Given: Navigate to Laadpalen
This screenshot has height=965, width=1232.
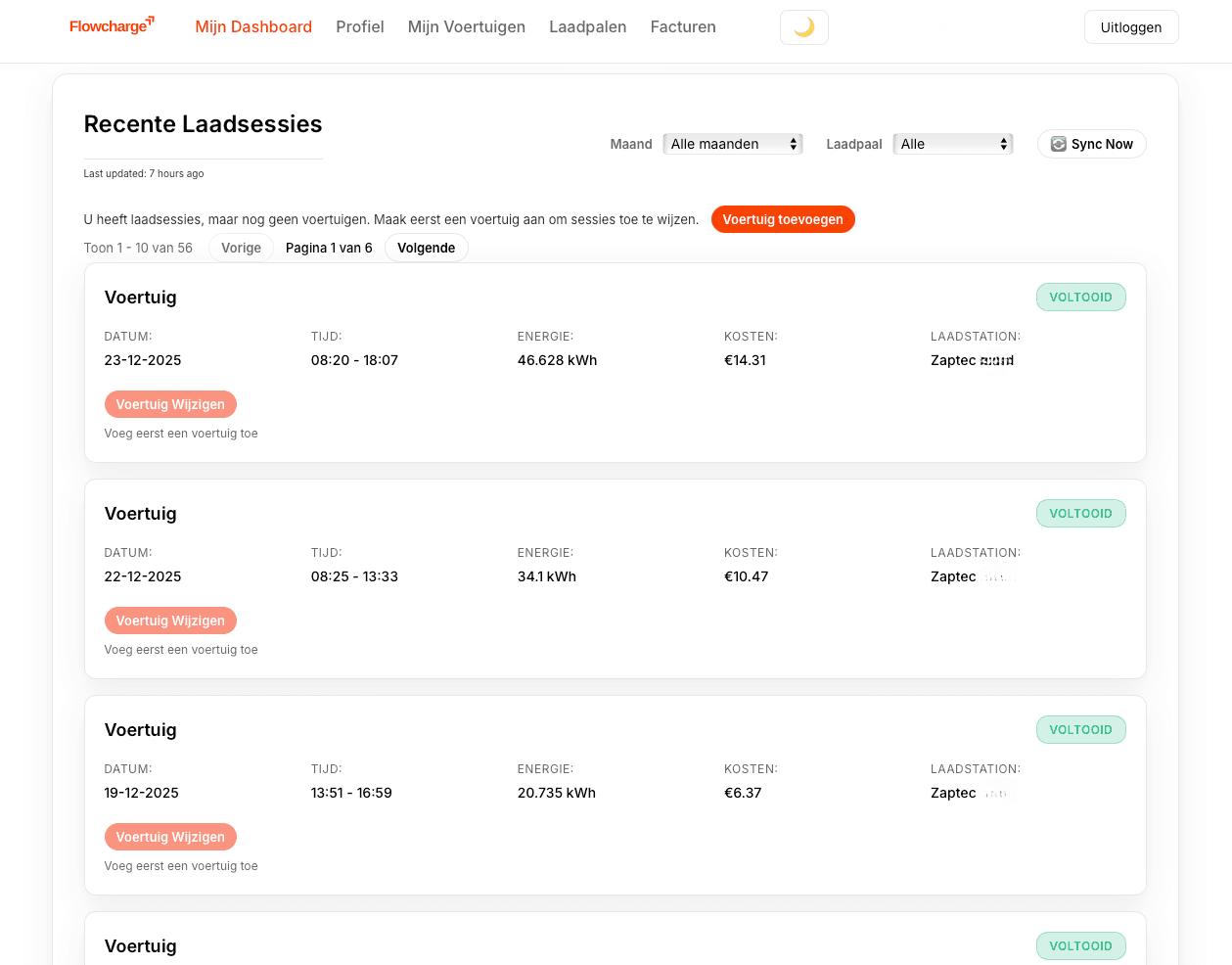Looking at the screenshot, I should point(588,26).
